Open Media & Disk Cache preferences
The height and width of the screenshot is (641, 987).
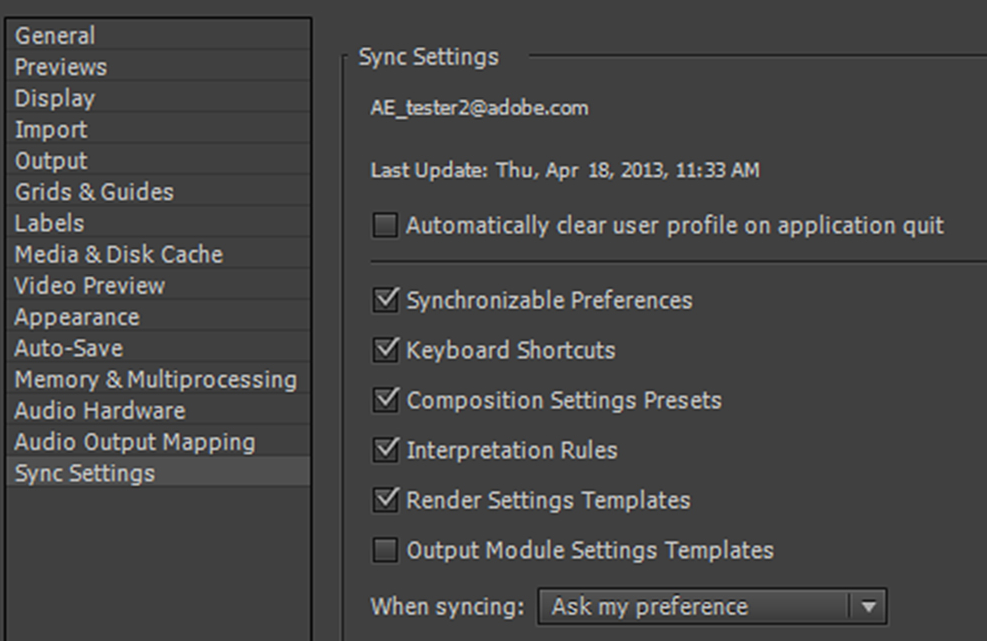pyautogui.click(x=159, y=254)
